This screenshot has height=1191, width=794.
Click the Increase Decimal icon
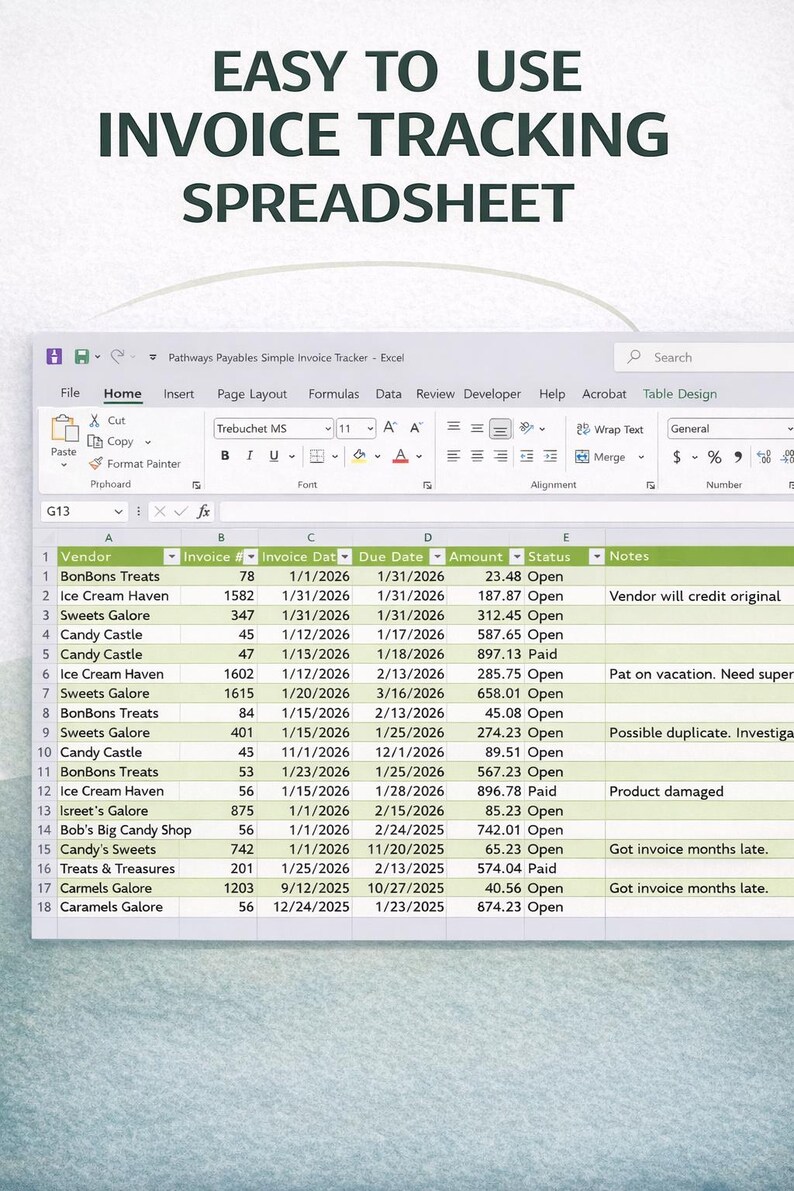(764, 456)
